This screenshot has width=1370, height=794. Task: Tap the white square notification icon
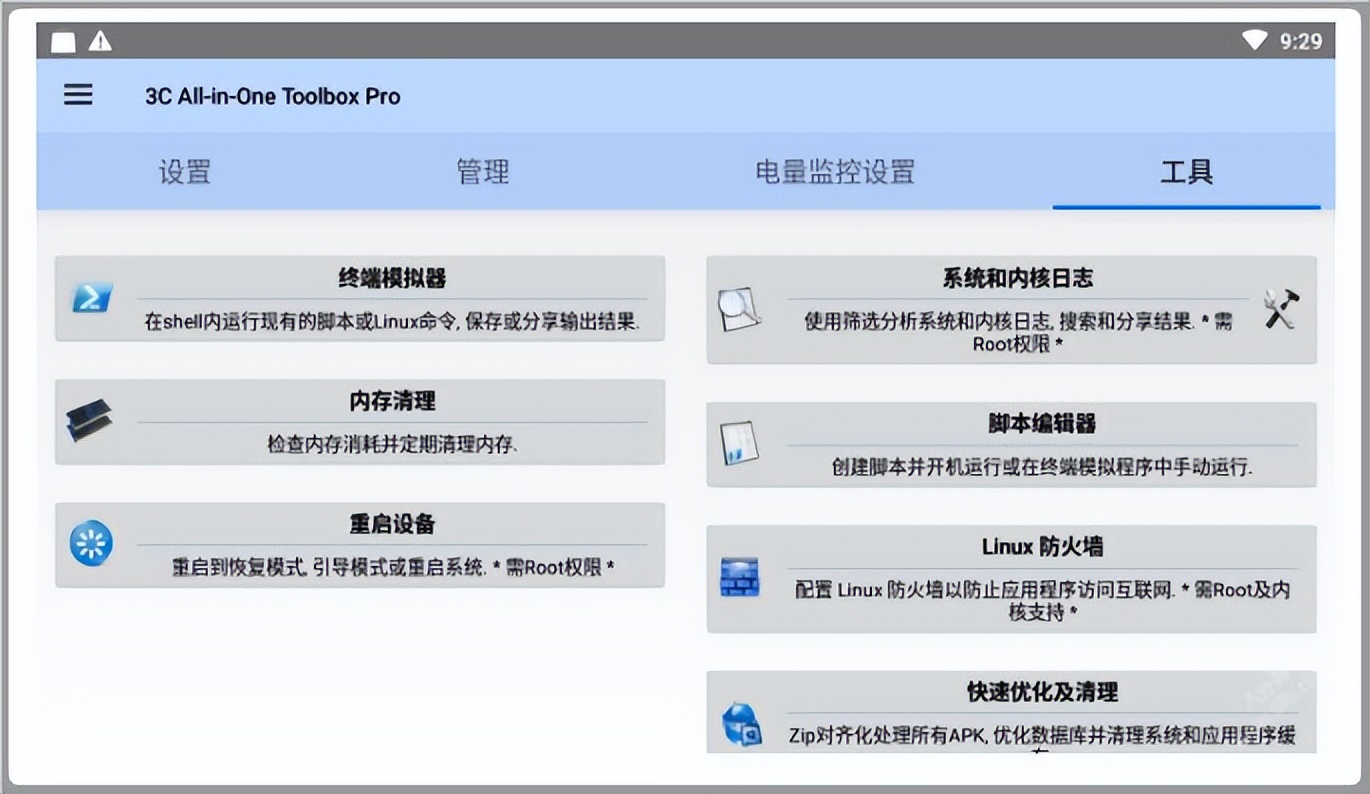[x=63, y=42]
